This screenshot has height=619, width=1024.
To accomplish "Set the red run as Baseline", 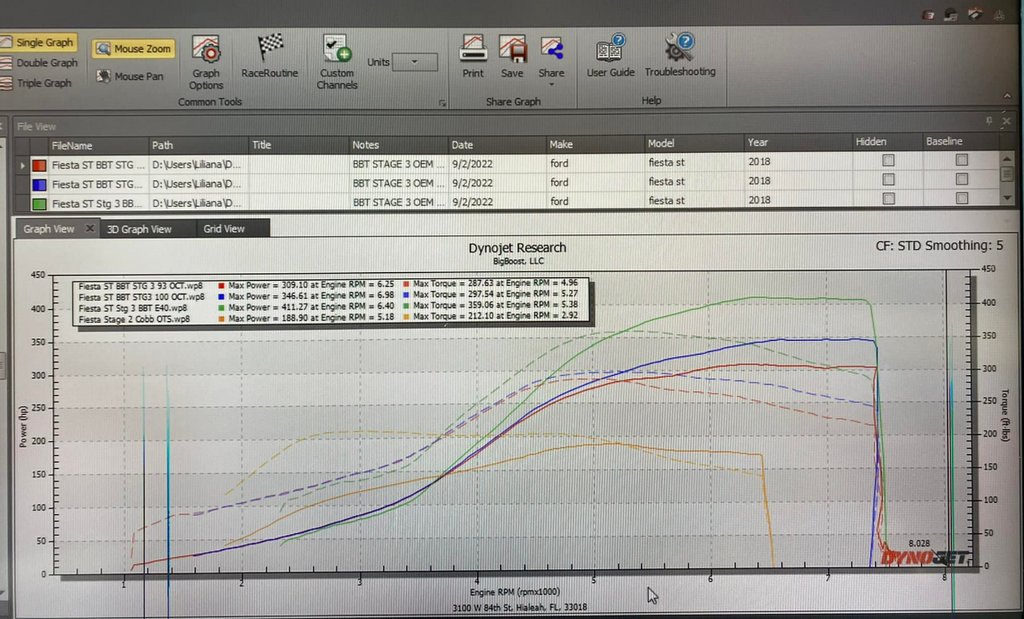I will [x=961, y=159].
